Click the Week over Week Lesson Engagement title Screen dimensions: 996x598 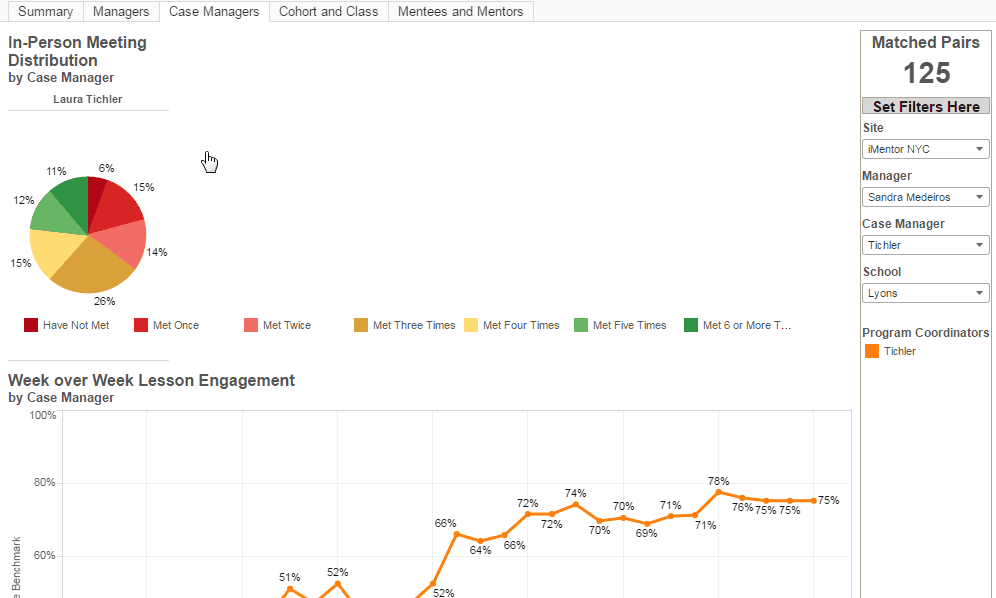pos(151,380)
